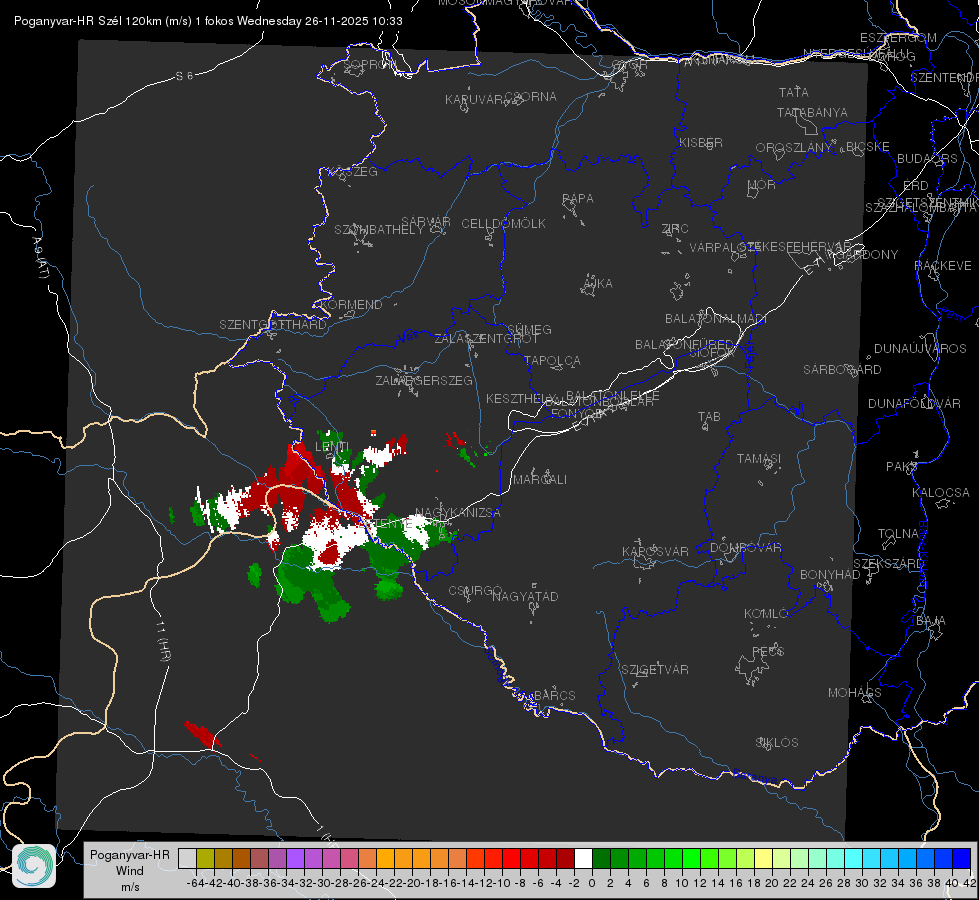Screen dimensions: 979x900
Task: Click the KORMEND town label
Action: (352, 305)
